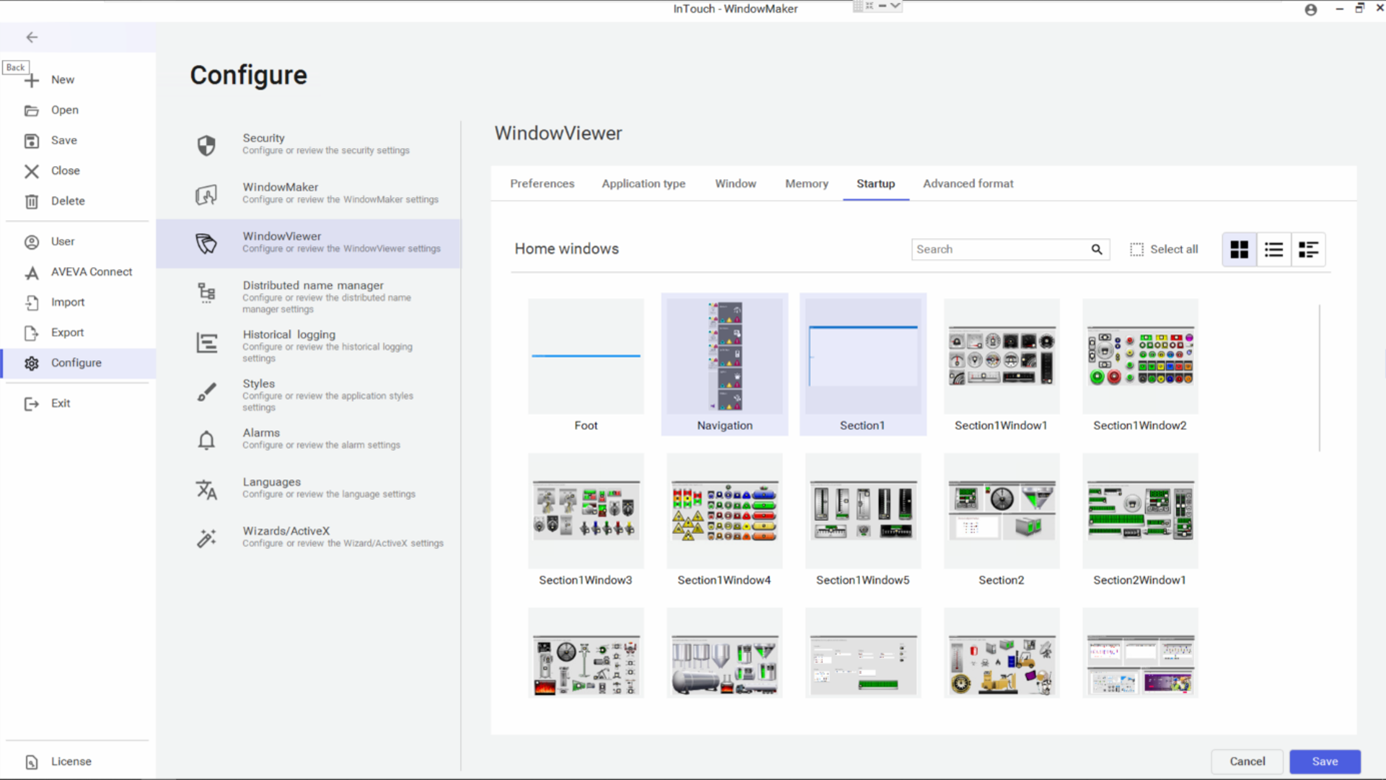Click the Exit icon
1386x780 pixels.
pyautogui.click(x=32, y=404)
